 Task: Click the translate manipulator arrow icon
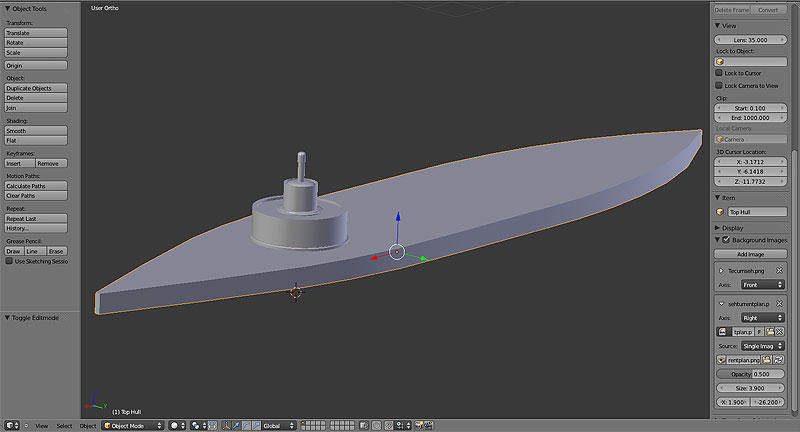click(236, 425)
